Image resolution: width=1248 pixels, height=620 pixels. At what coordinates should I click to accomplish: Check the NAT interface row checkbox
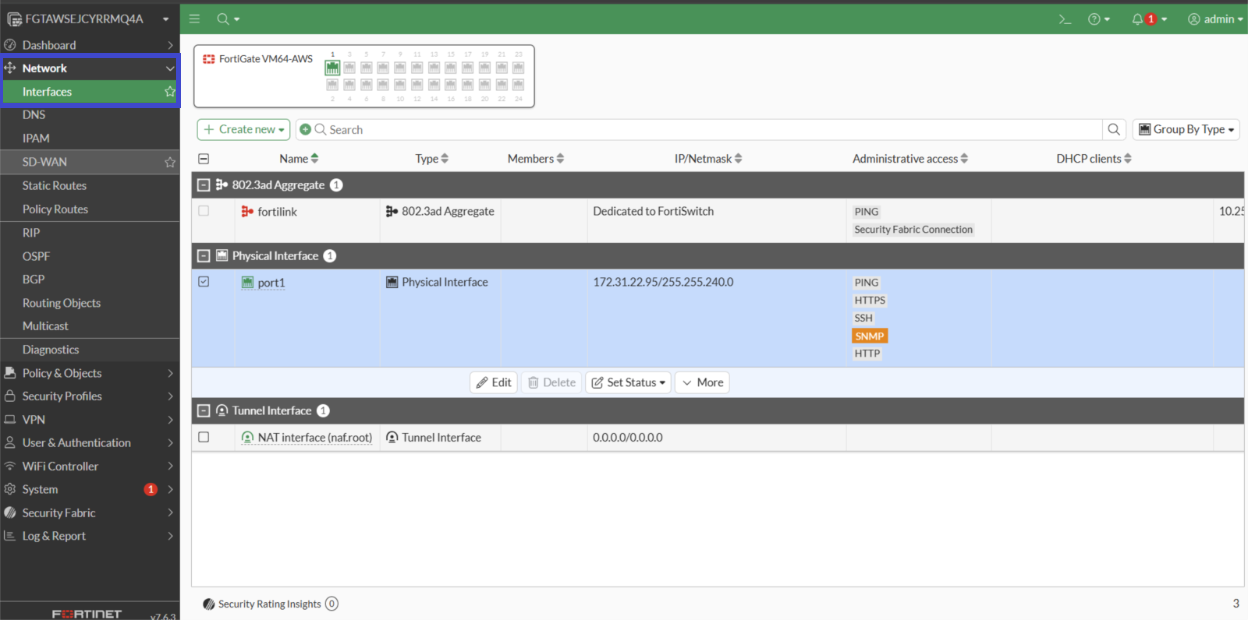pos(204,438)
